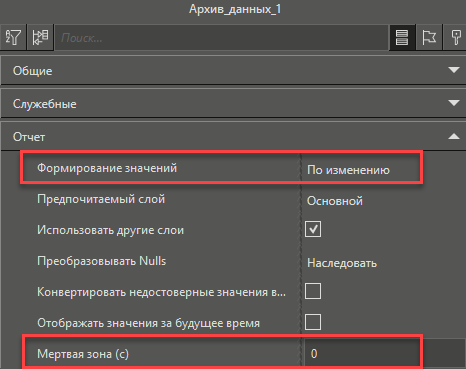The height and width of the screenshot is (369, 466).
Task: Select the Служебные section header
Action: click(233, 103)
